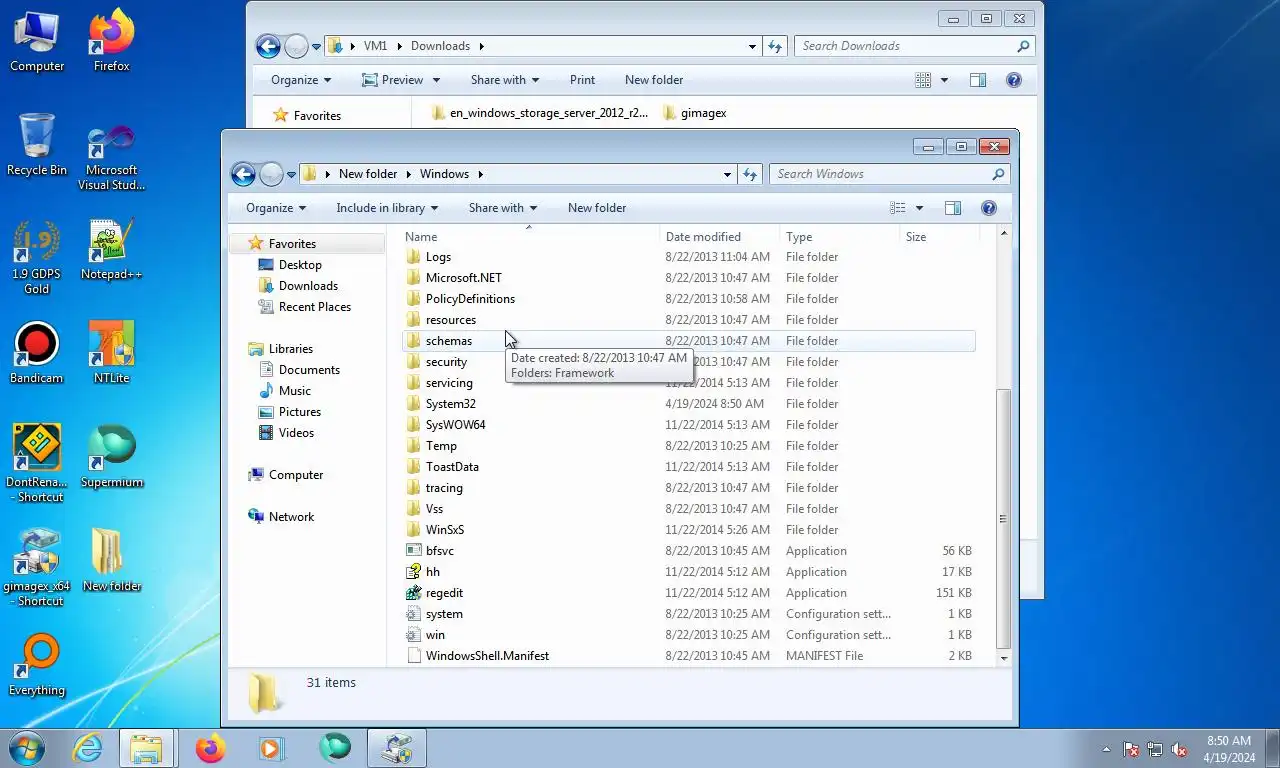Select Network in the navigation pane
Viewport: 1280px width, 768px height.
point(291,517)
